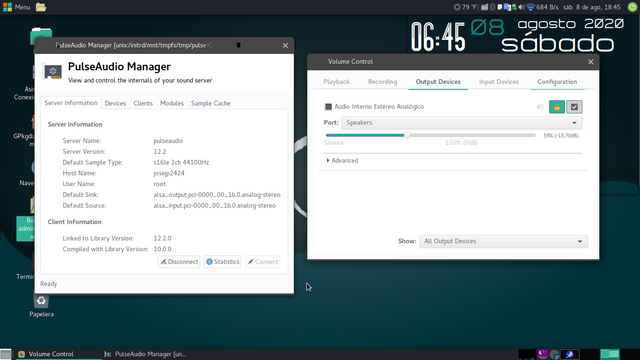Click the Bluetooth tray icon
Image resolution: width=640 pixels, height=360 pixels.
point(493,7)
